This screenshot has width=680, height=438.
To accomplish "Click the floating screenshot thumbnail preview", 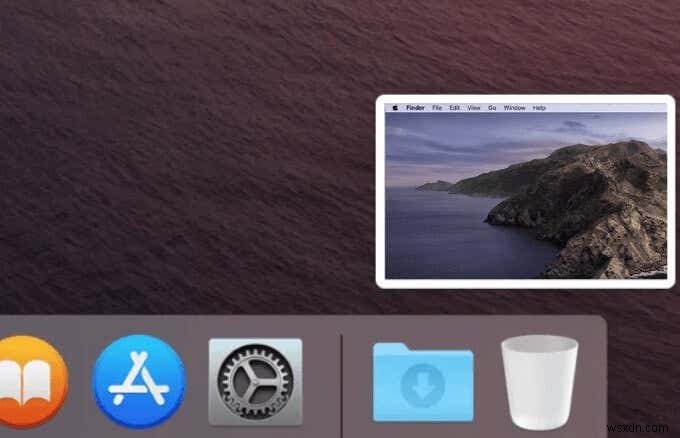I will [525, 191].
